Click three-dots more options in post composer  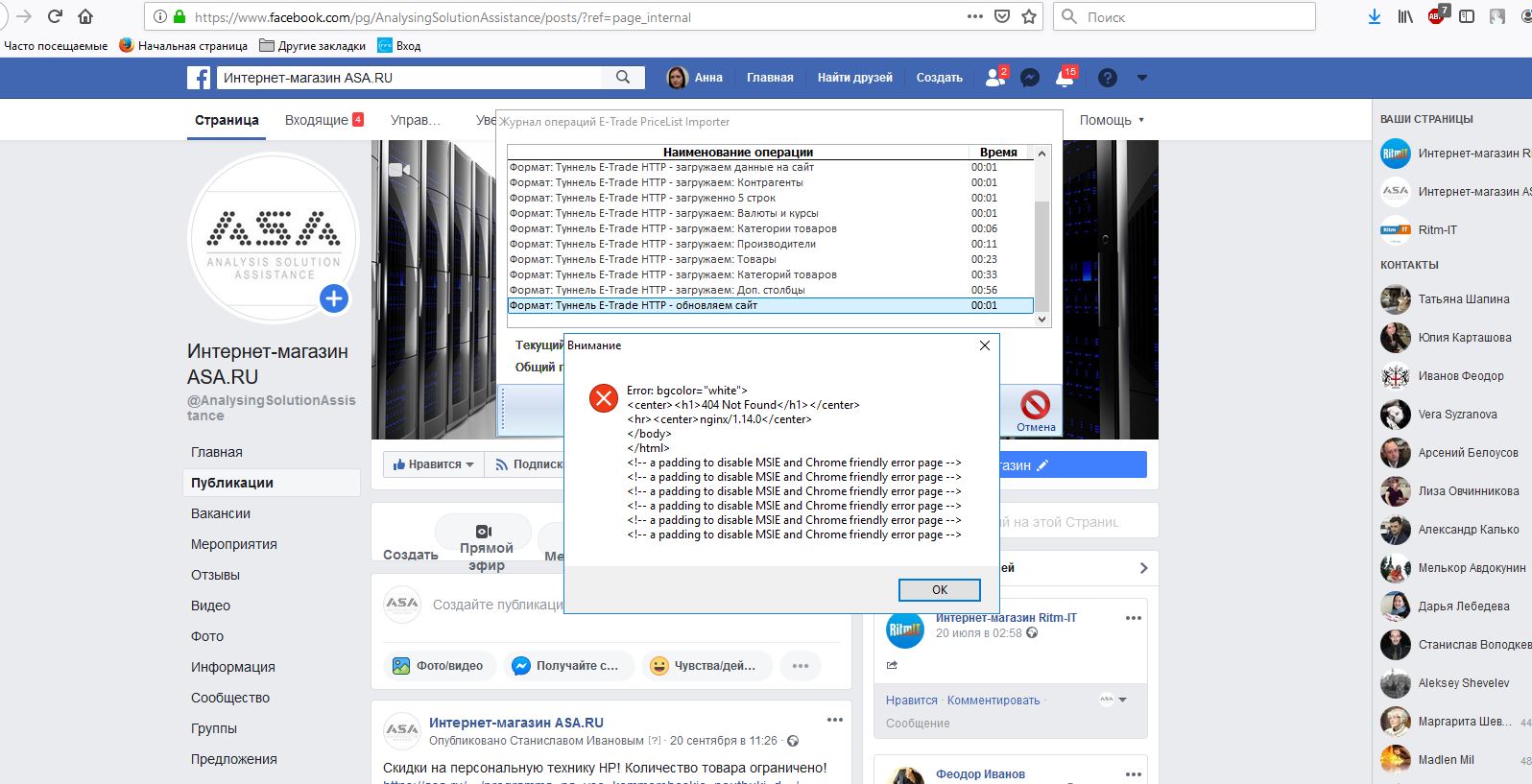point(801,666)
